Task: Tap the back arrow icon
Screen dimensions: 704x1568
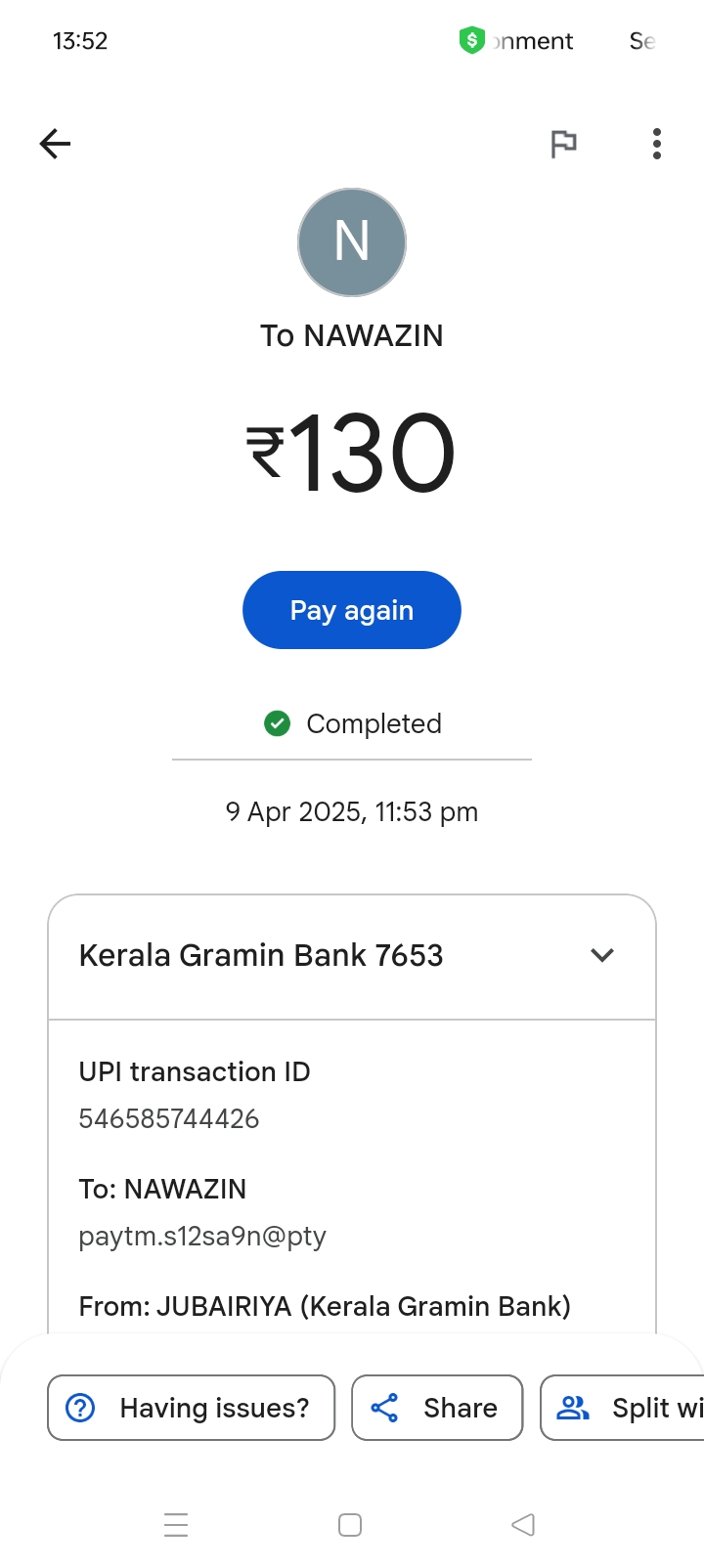Action: (56, 145)
